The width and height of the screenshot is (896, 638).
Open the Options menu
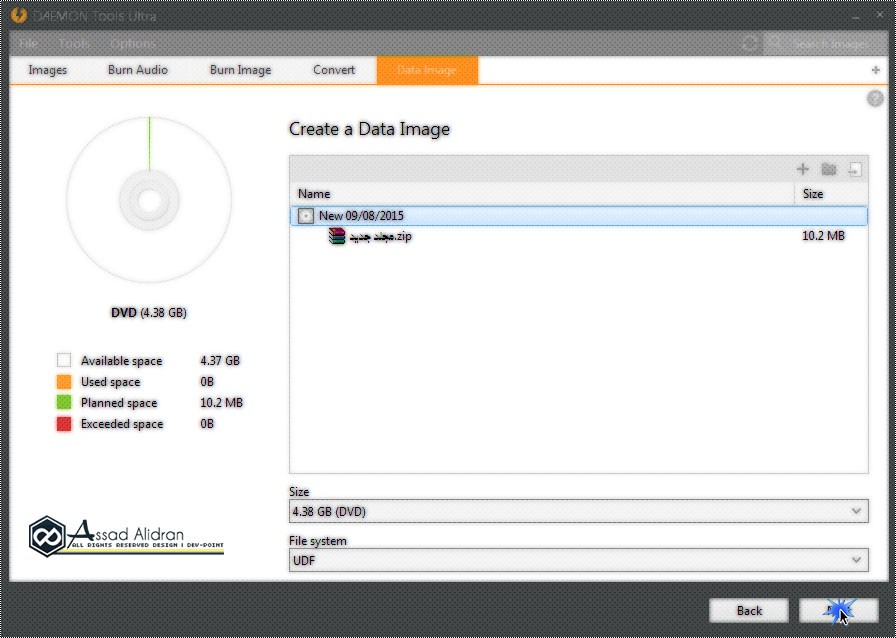point(133,43)
